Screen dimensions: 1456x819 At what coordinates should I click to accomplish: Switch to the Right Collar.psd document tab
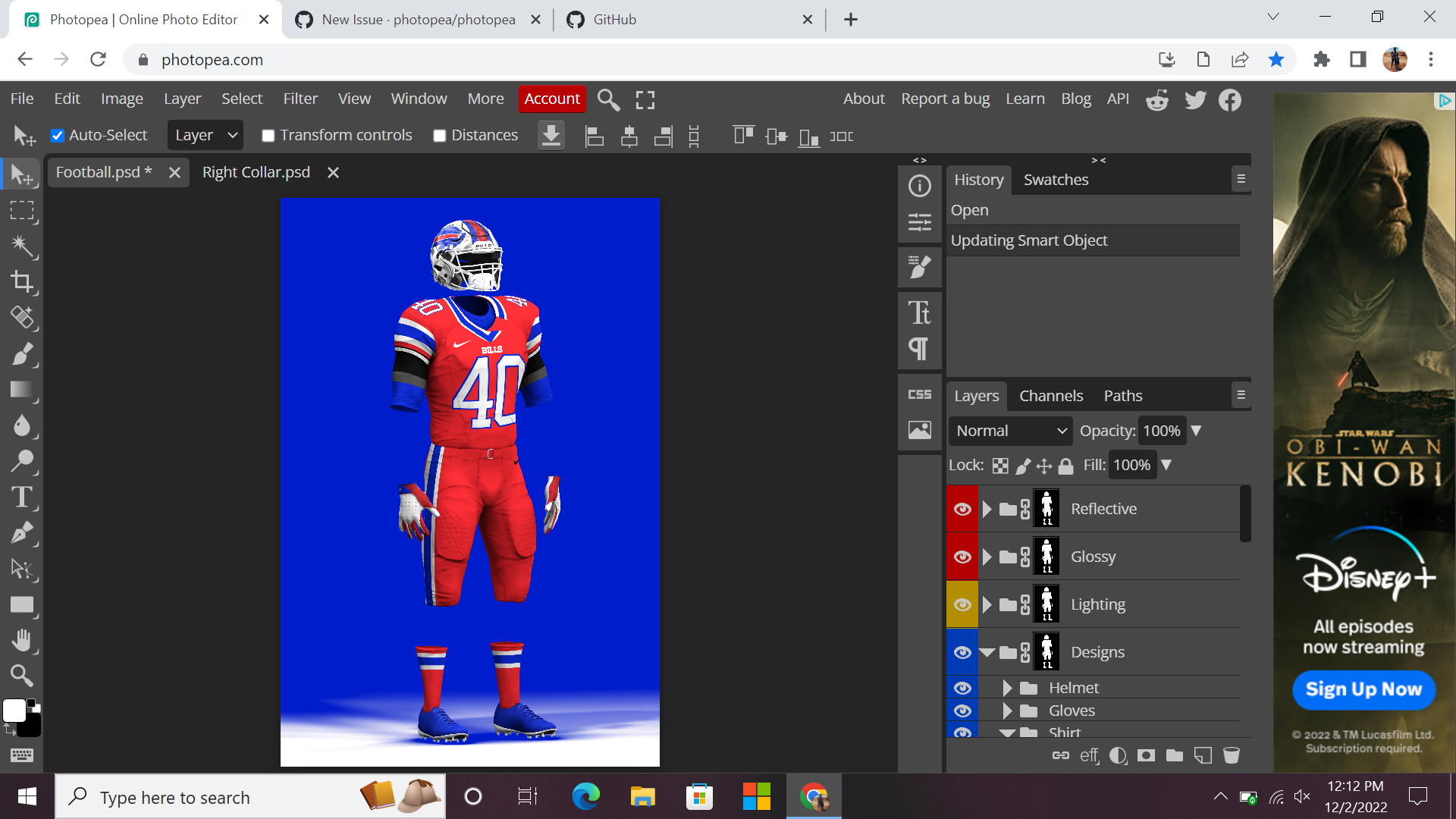click(256, 172)
